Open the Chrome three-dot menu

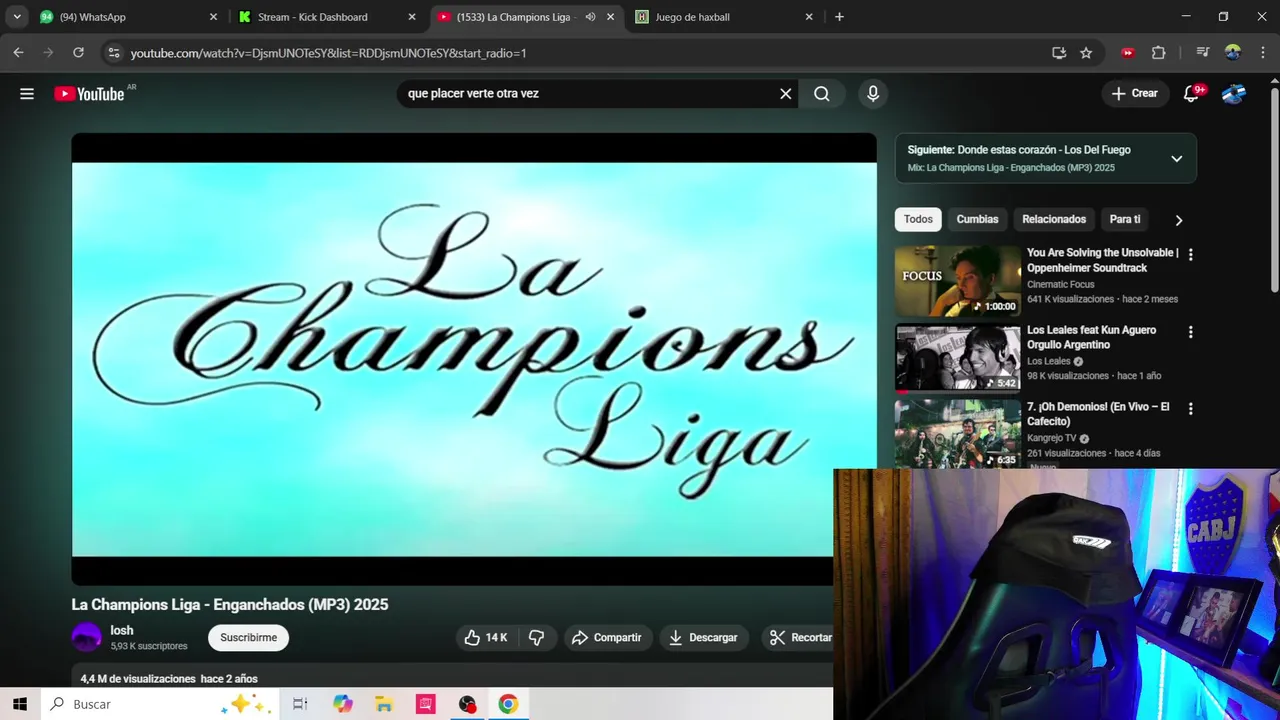pos(1261,53)
